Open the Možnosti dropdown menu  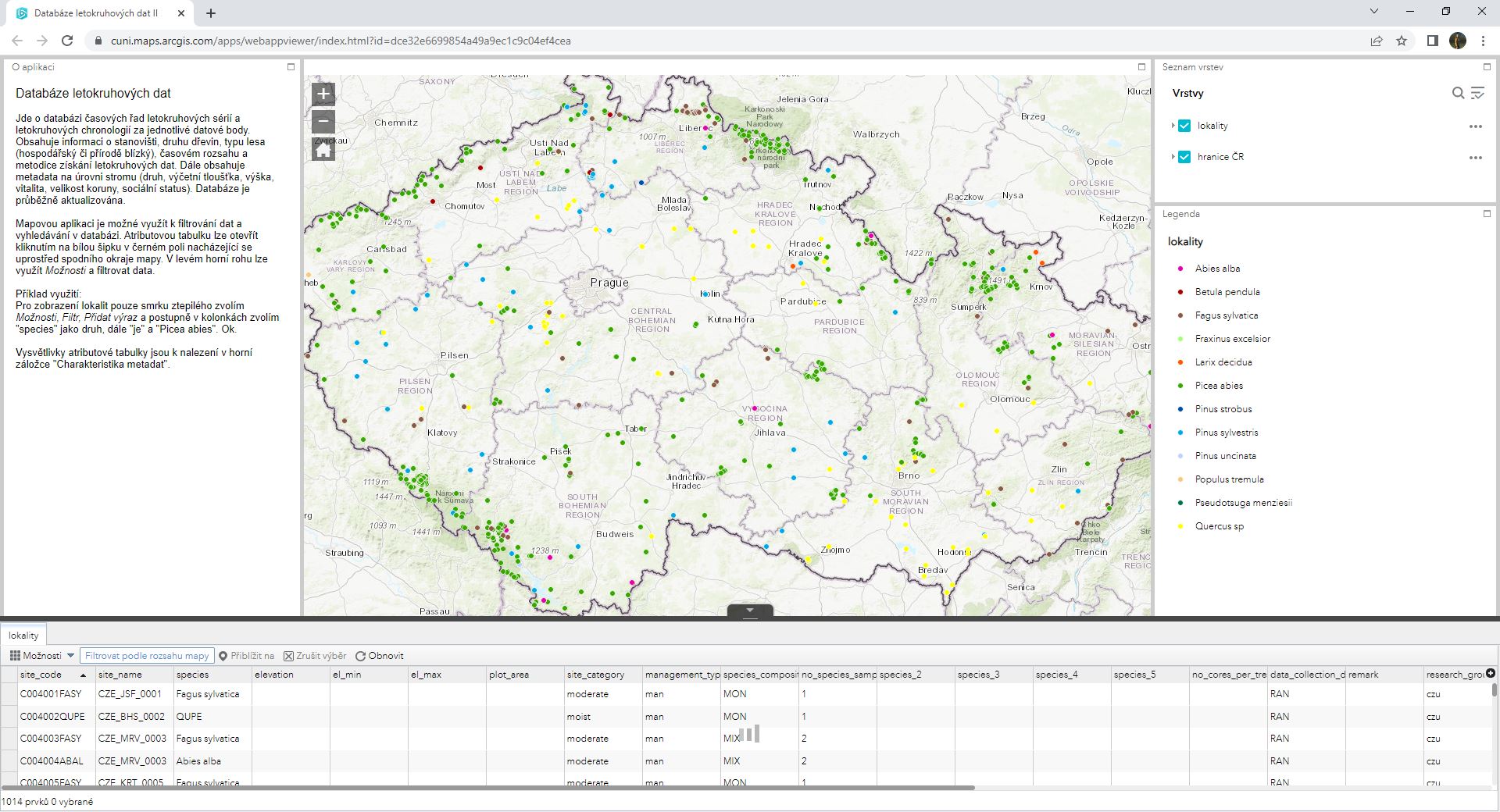pyautogui.click(x=42, y=656)
